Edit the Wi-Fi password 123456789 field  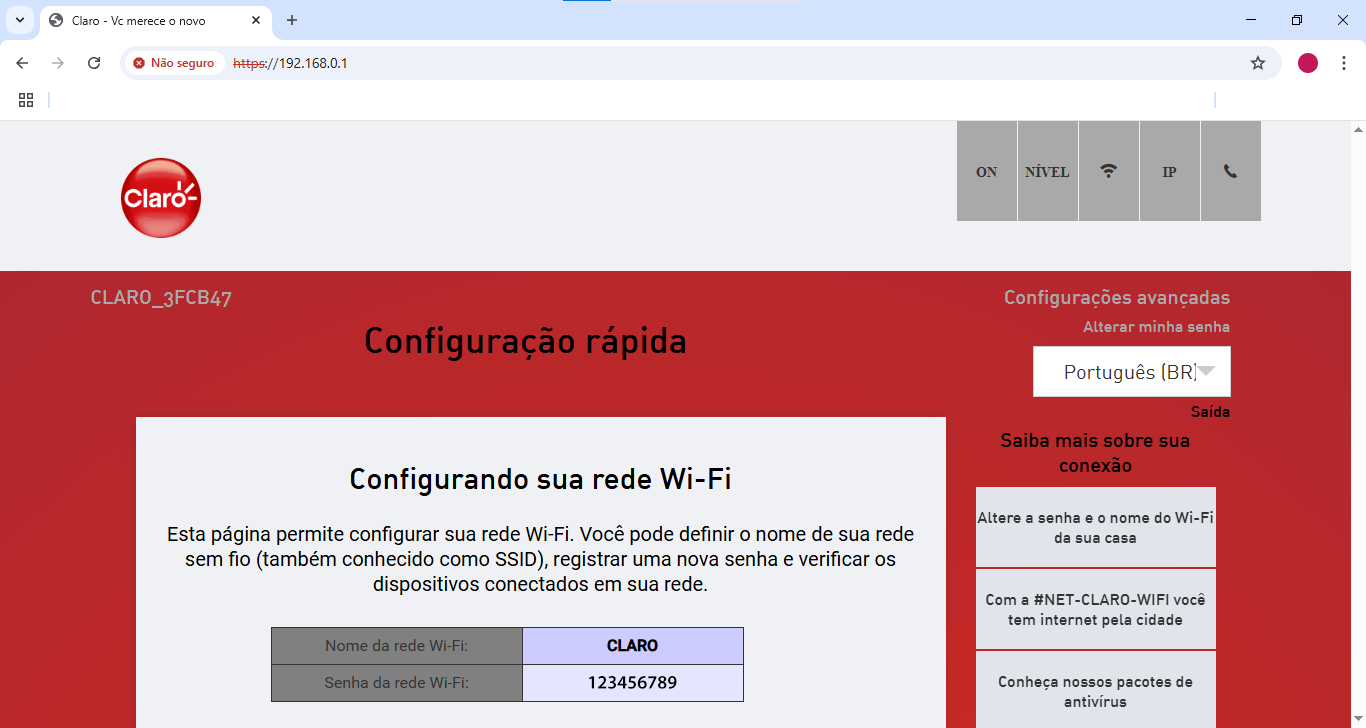(x=633, y=683)
